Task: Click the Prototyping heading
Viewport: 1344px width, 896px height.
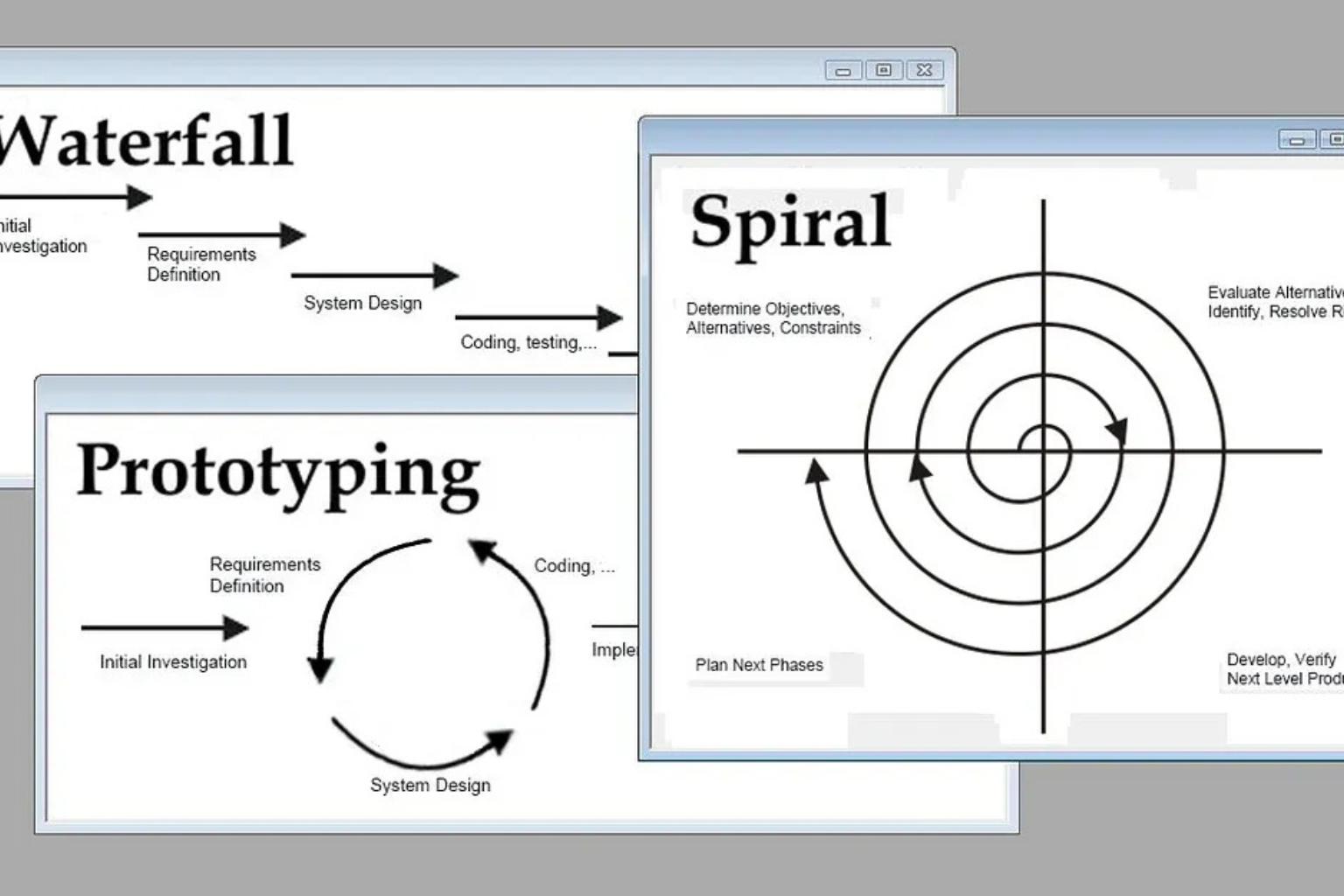Action: tap(278, 472)
